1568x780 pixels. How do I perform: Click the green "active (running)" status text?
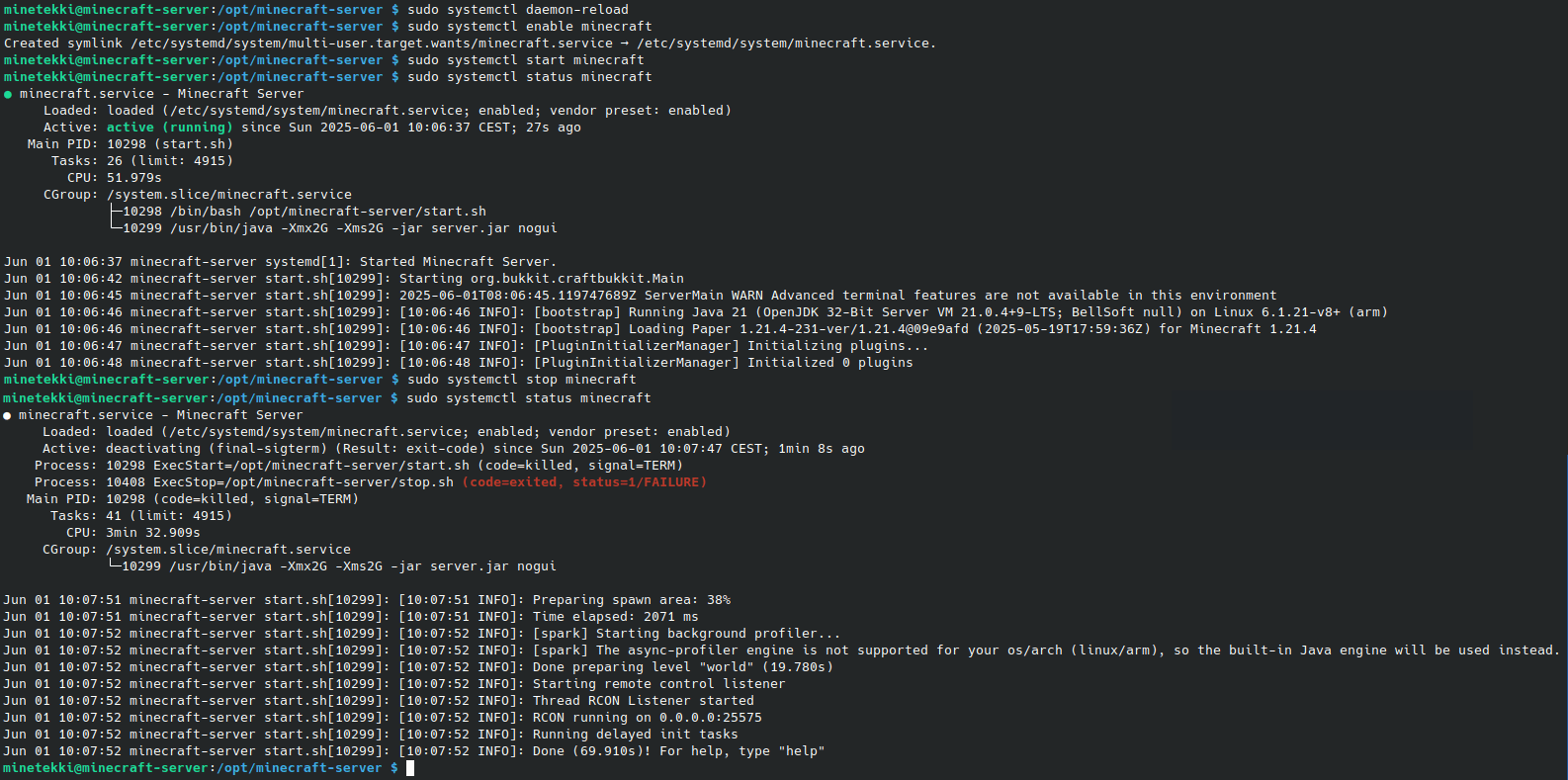(x=170, y=128)
